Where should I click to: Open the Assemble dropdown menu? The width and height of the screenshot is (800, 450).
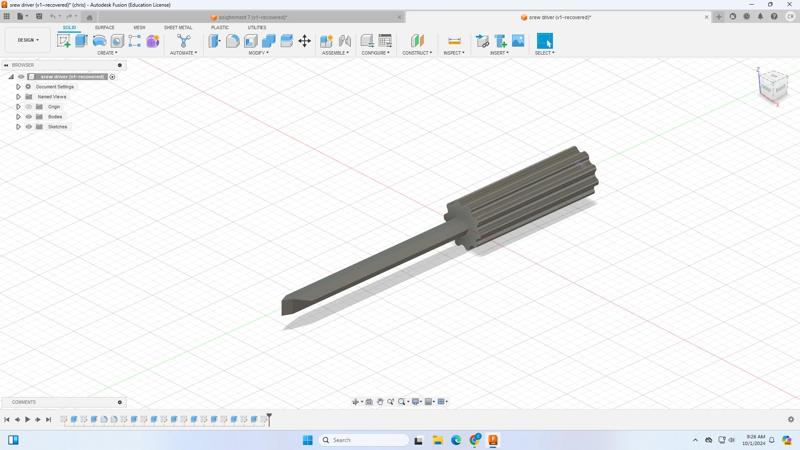335,53
